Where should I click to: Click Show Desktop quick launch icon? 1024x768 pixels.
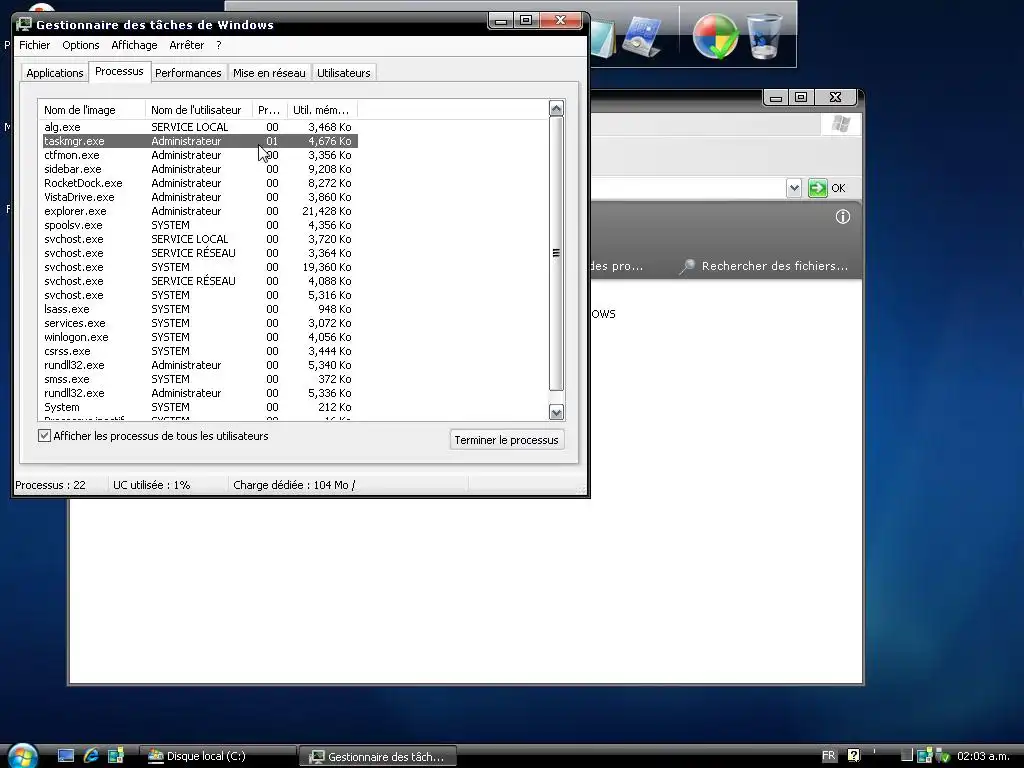click(66, 756)
